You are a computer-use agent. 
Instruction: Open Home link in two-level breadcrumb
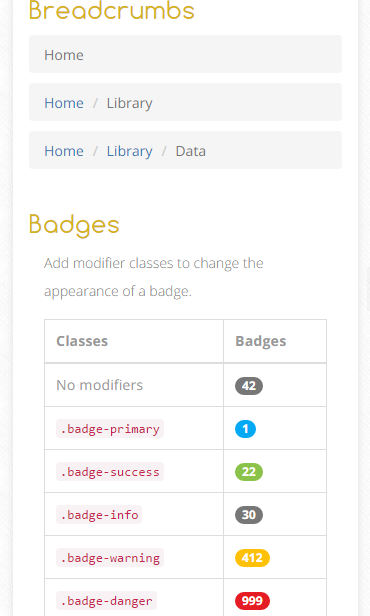tap(64, 103)
